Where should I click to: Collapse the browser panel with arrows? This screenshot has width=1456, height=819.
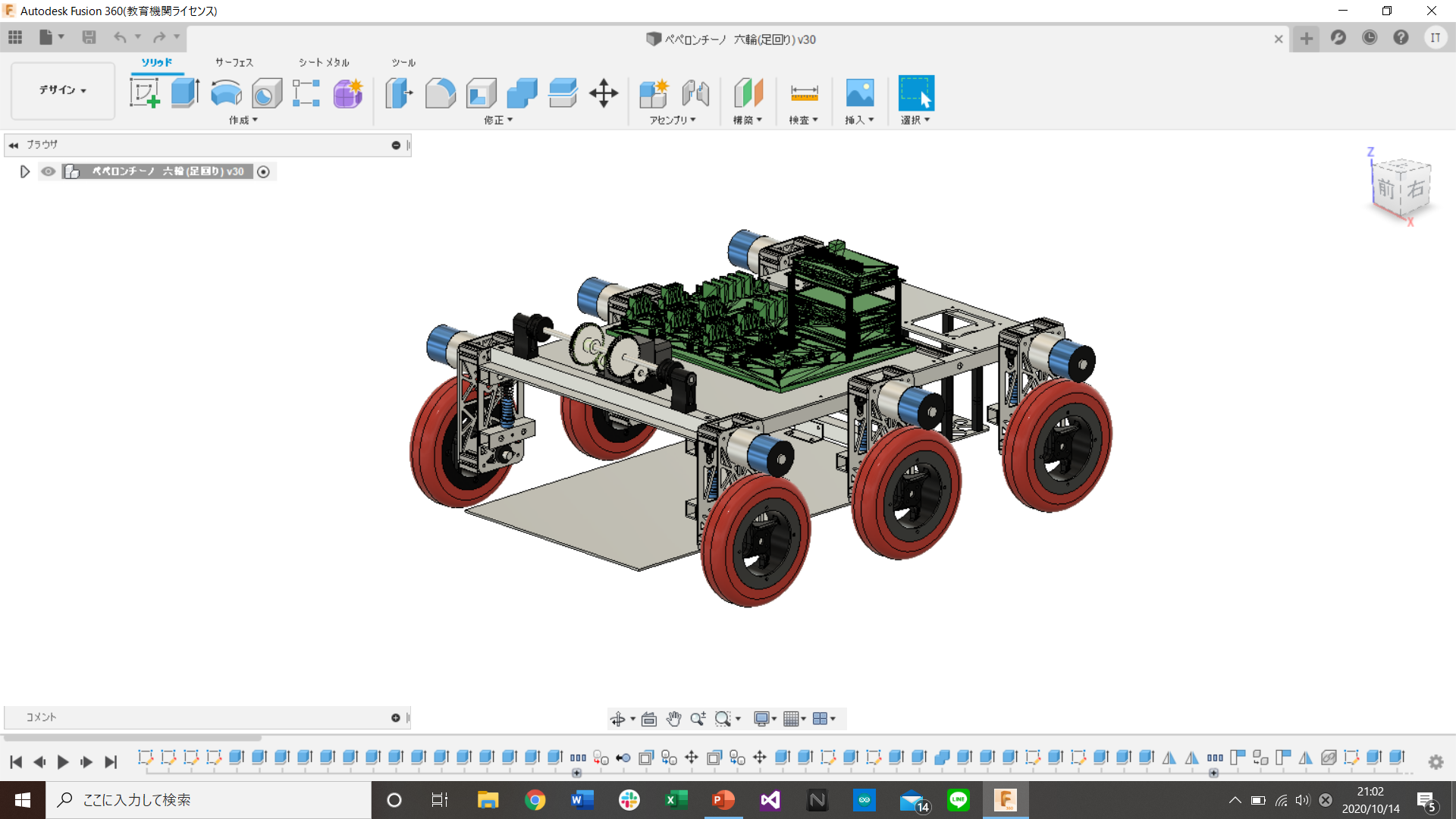(14, 145)
